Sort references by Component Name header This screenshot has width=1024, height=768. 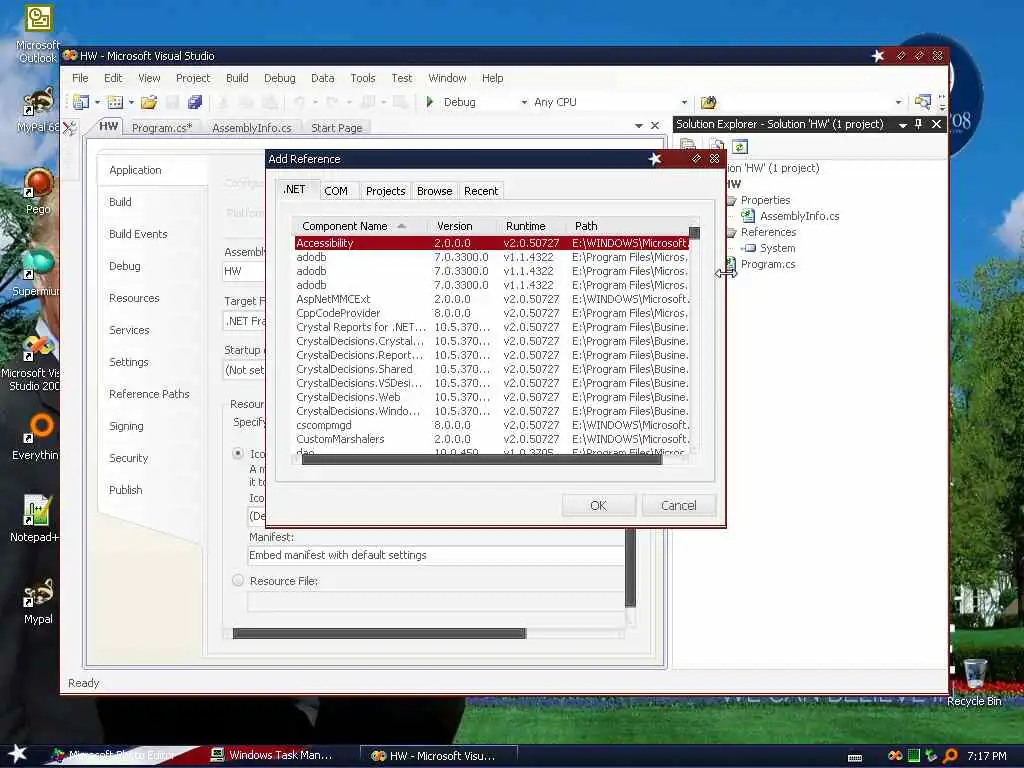point(359,226)
